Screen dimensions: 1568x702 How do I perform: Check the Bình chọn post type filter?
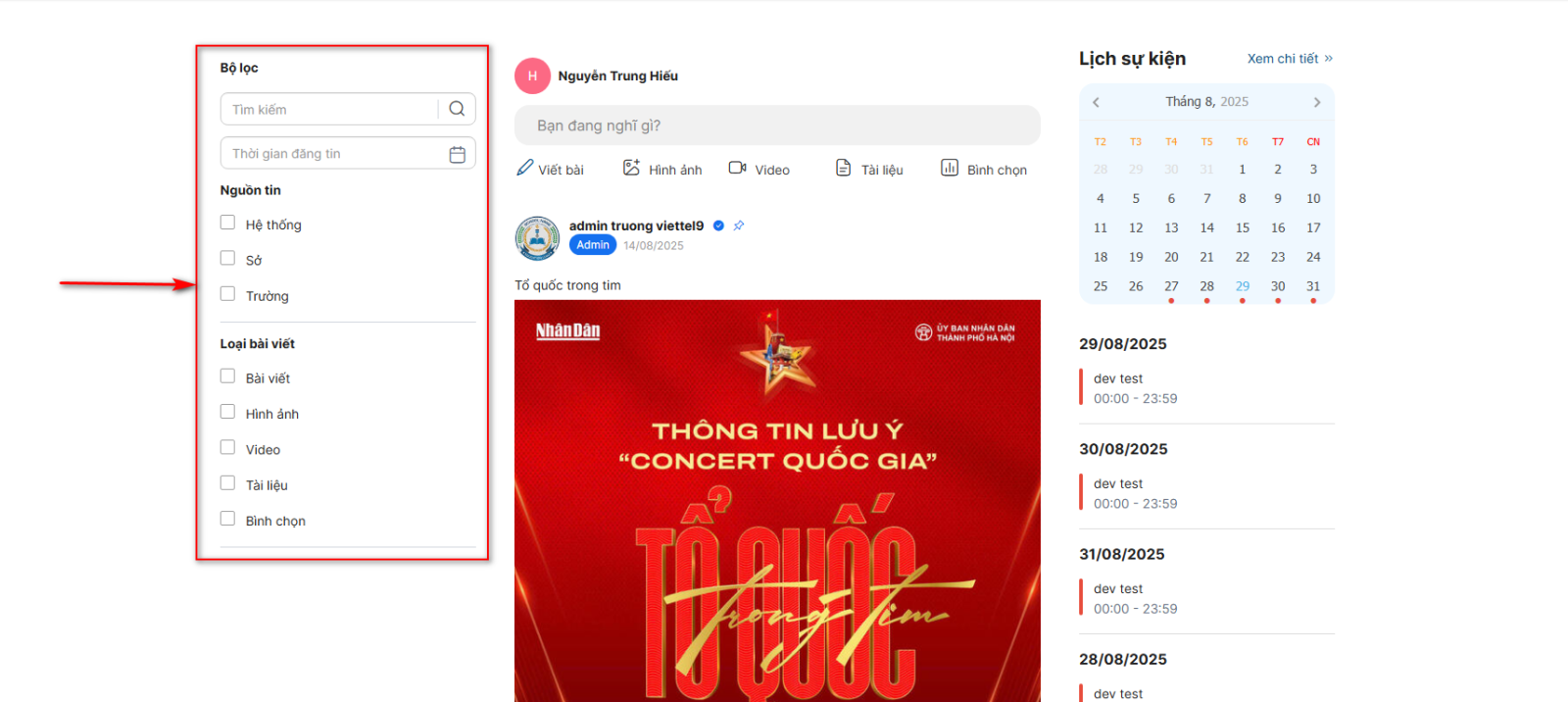(227, 519)
